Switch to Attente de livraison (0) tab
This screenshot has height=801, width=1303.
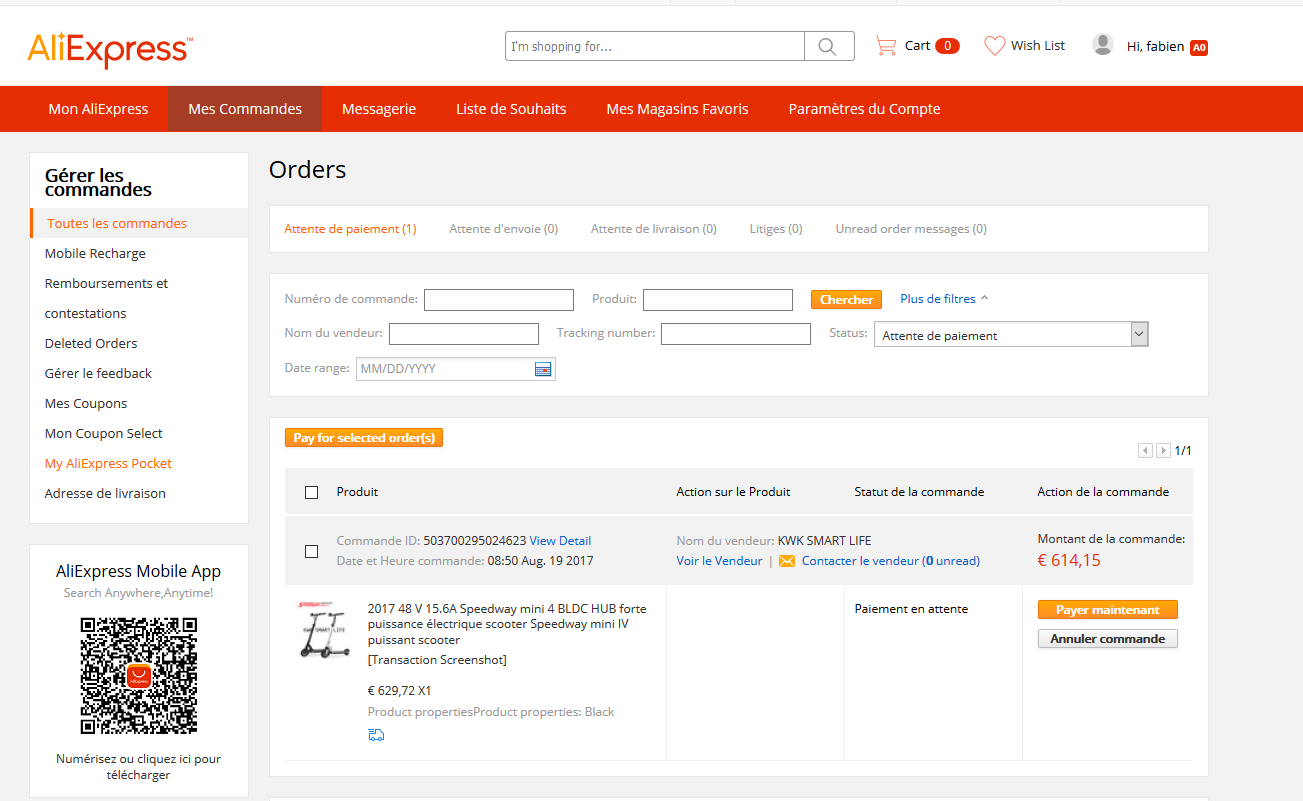point(653,229)
